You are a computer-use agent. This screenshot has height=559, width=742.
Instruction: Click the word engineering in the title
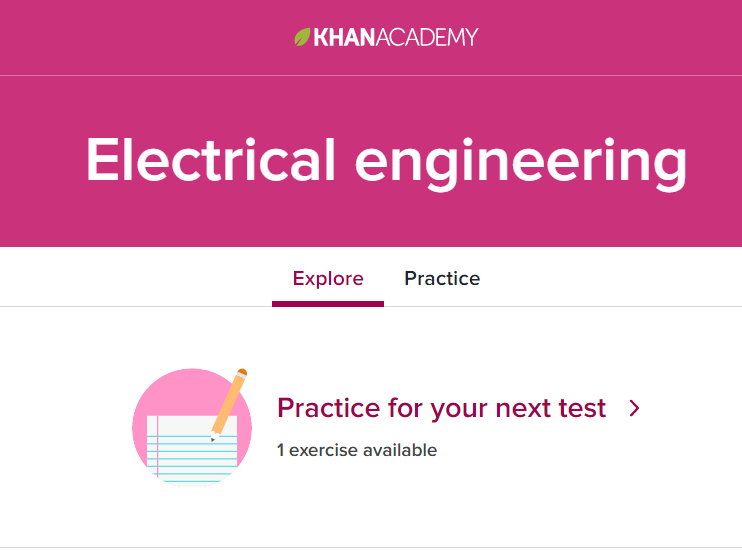(x=521, y=164)
